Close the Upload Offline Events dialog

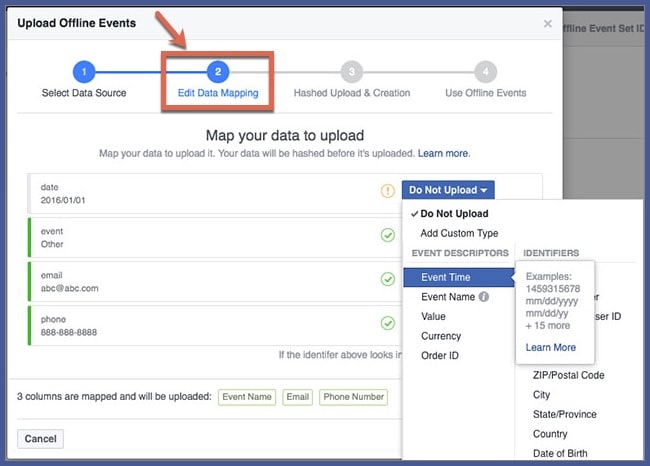(548, 24)
